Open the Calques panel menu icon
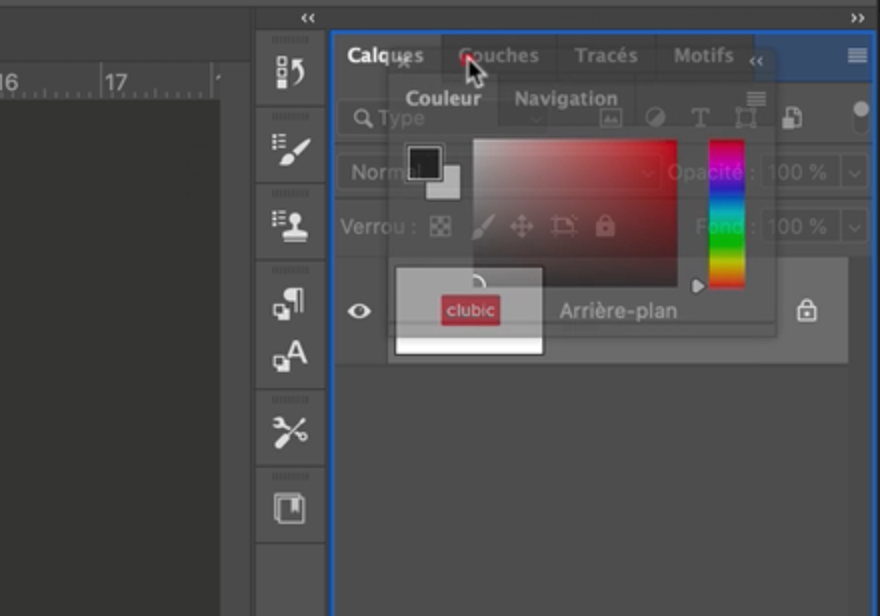 pos(857,56)
